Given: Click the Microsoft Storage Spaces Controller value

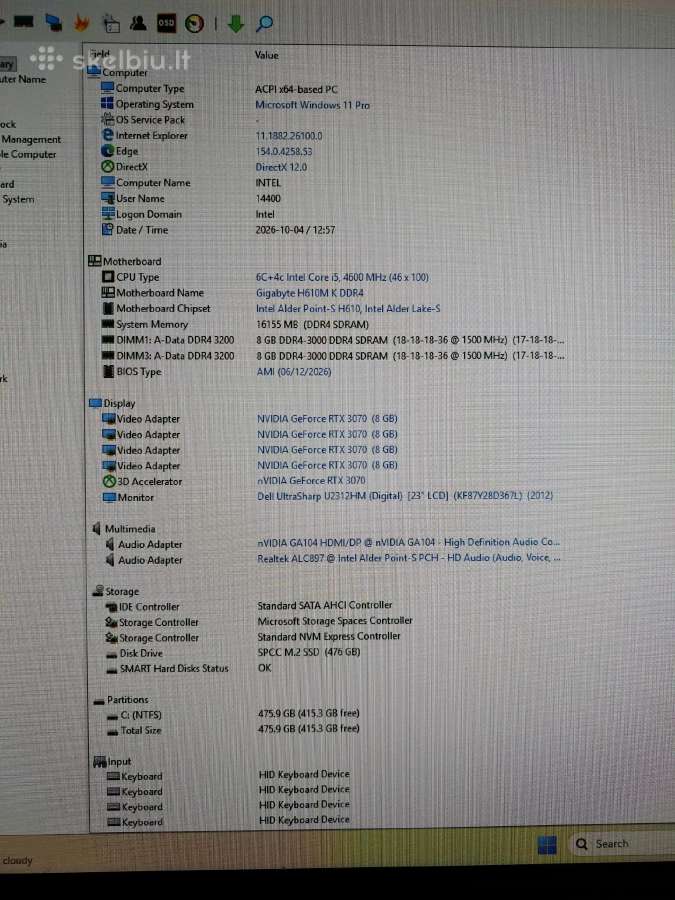Looking at the screenshot, I should (335, 620).
